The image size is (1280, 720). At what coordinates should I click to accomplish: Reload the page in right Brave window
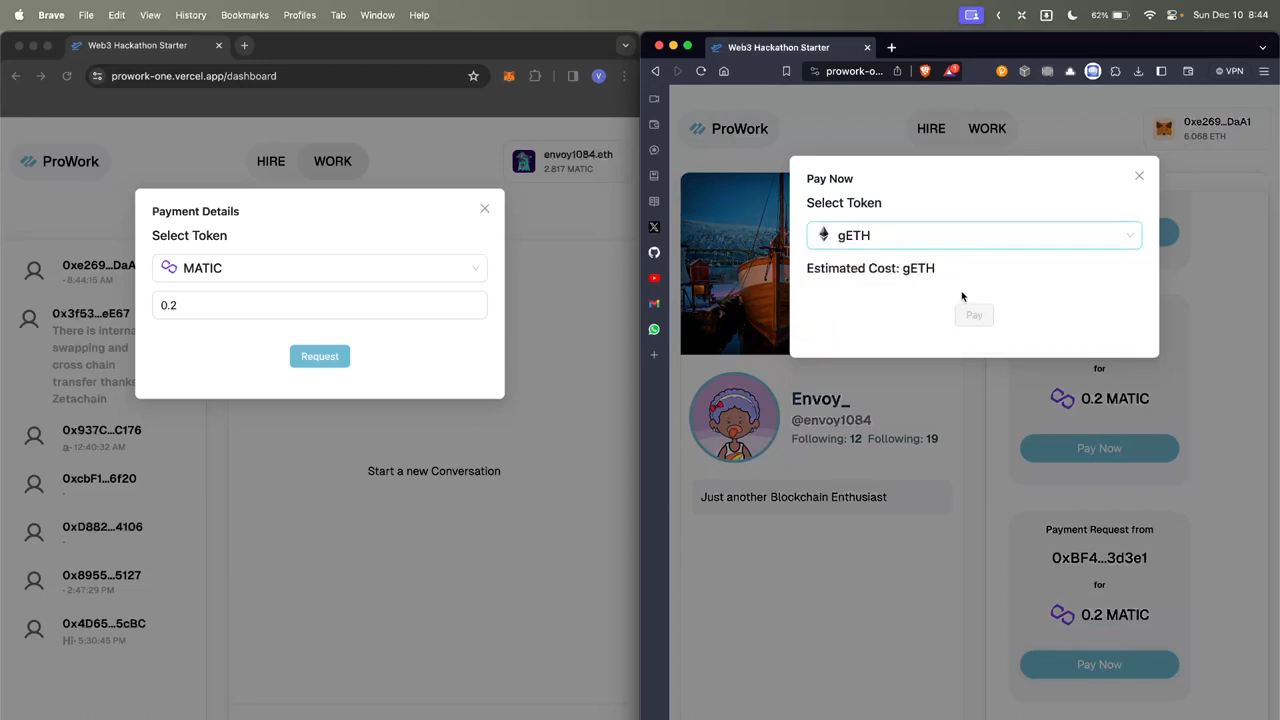[701, 71]
